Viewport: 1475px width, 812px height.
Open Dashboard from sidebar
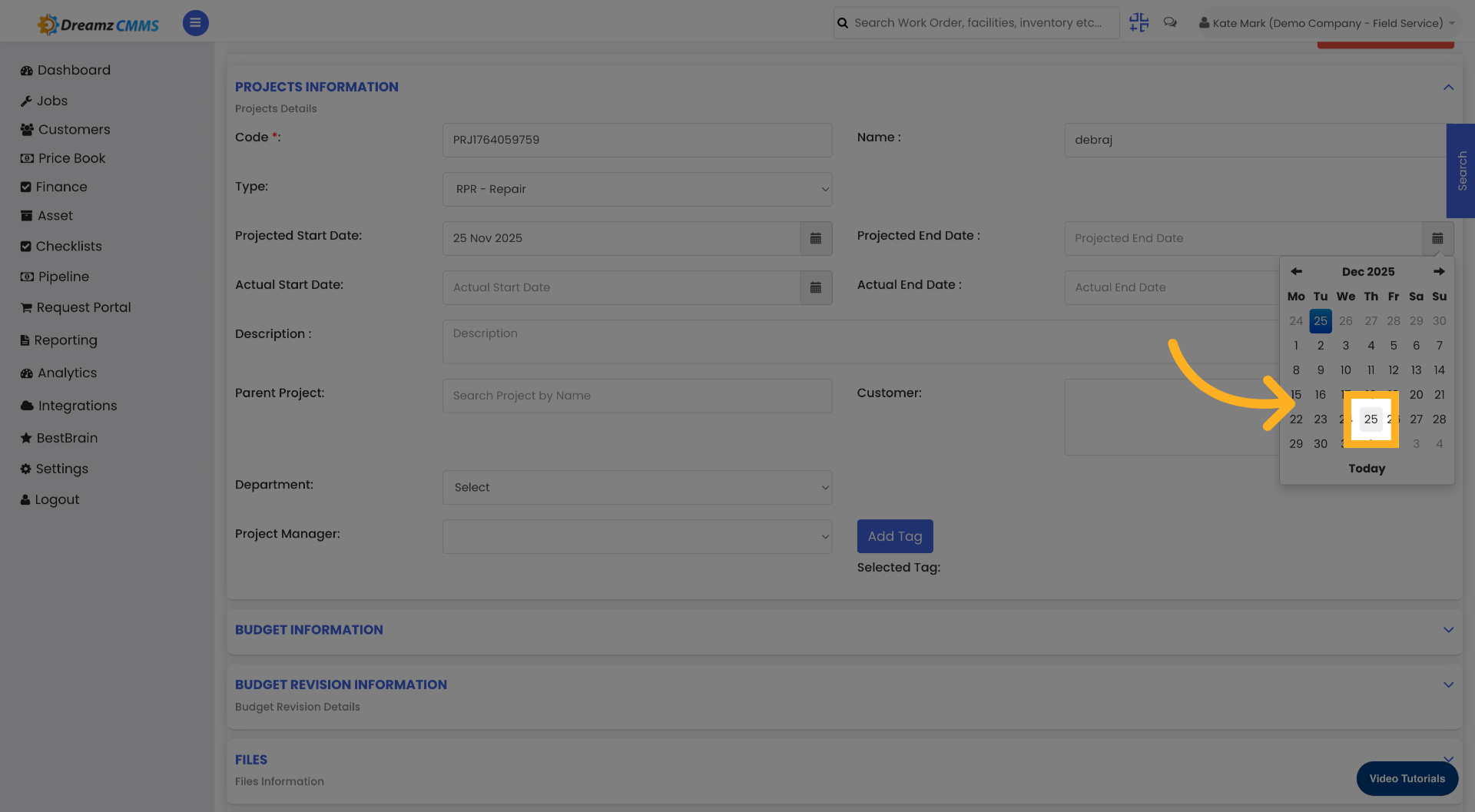click(x=66, y=70)
